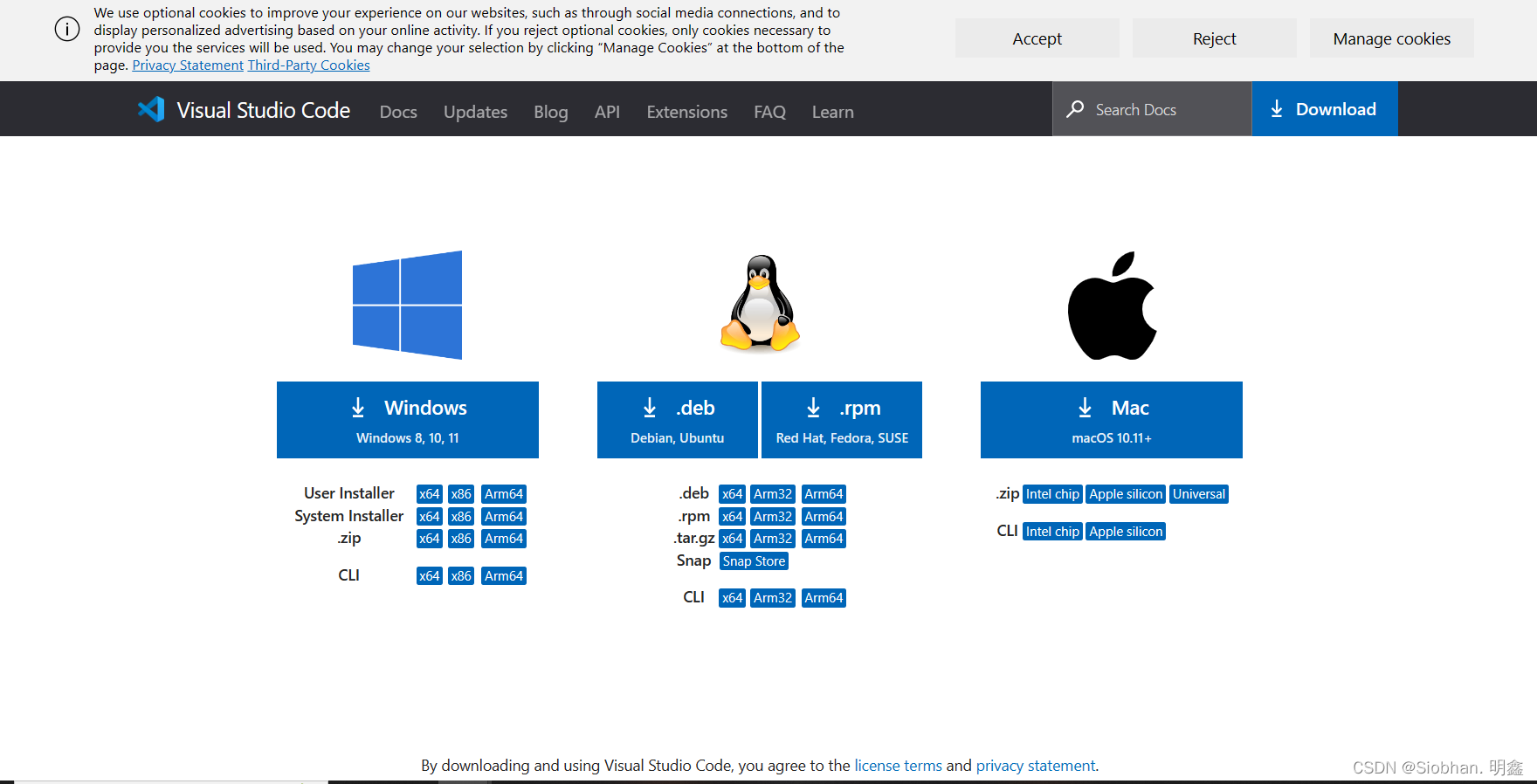Click the Apple logo image

click(x=1112, y=306)
